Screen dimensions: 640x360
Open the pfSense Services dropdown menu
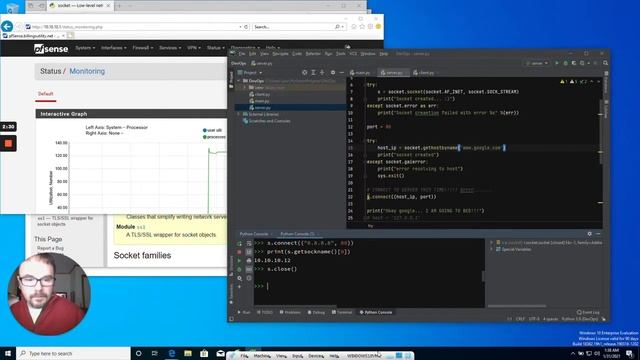click(x=170, y=48)
